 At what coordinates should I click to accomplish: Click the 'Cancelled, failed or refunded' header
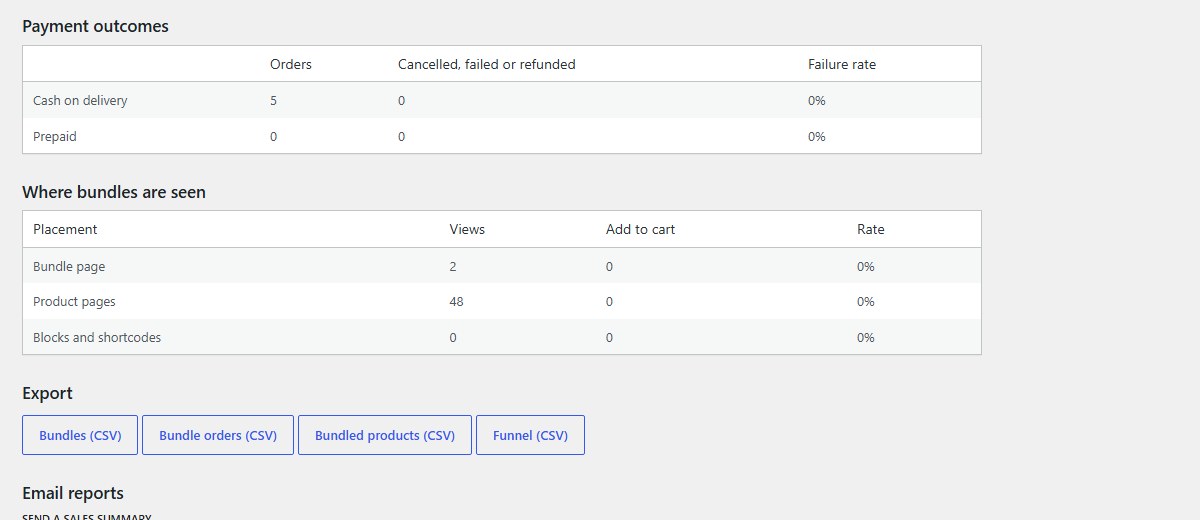click(487, 64)
